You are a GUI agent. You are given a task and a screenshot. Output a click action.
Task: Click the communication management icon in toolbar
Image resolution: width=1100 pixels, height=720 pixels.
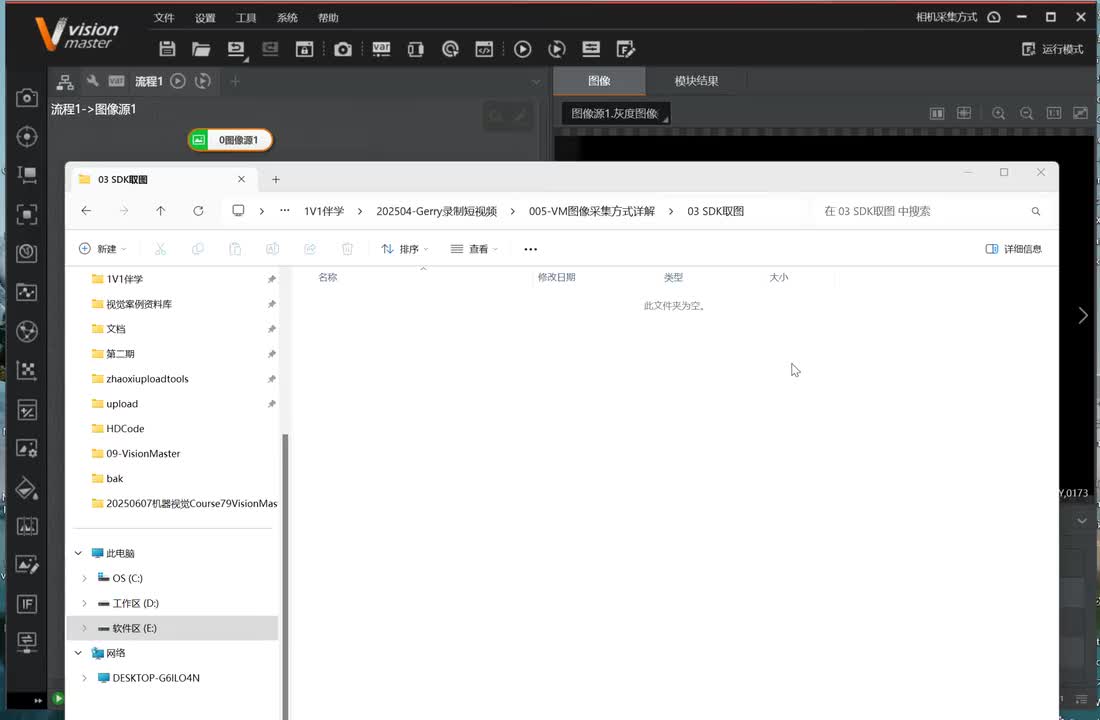pyautogui.click(x=416, y=48)
